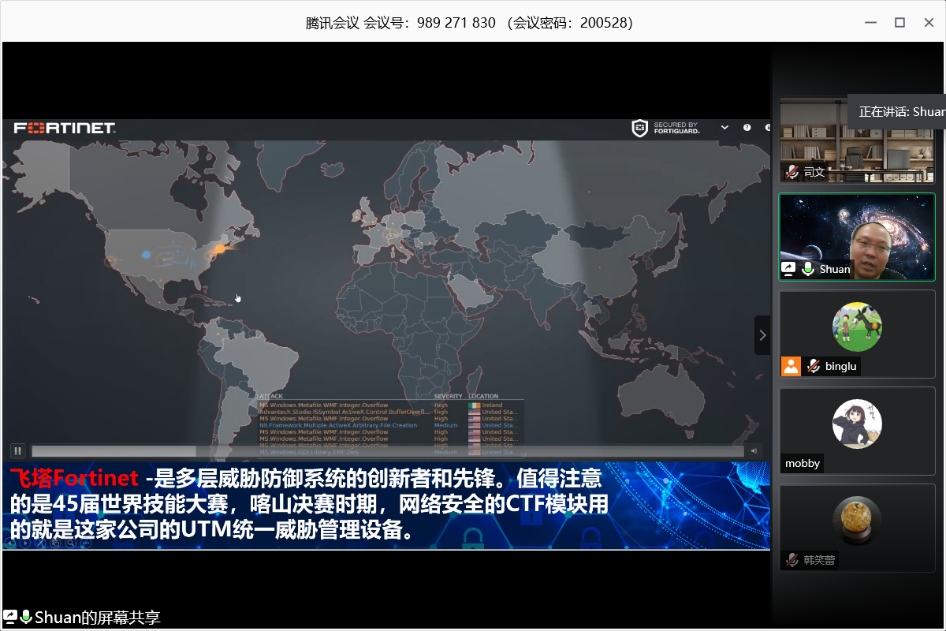
Task: Select mobby's anime avatar
Action: pos(857,424)
